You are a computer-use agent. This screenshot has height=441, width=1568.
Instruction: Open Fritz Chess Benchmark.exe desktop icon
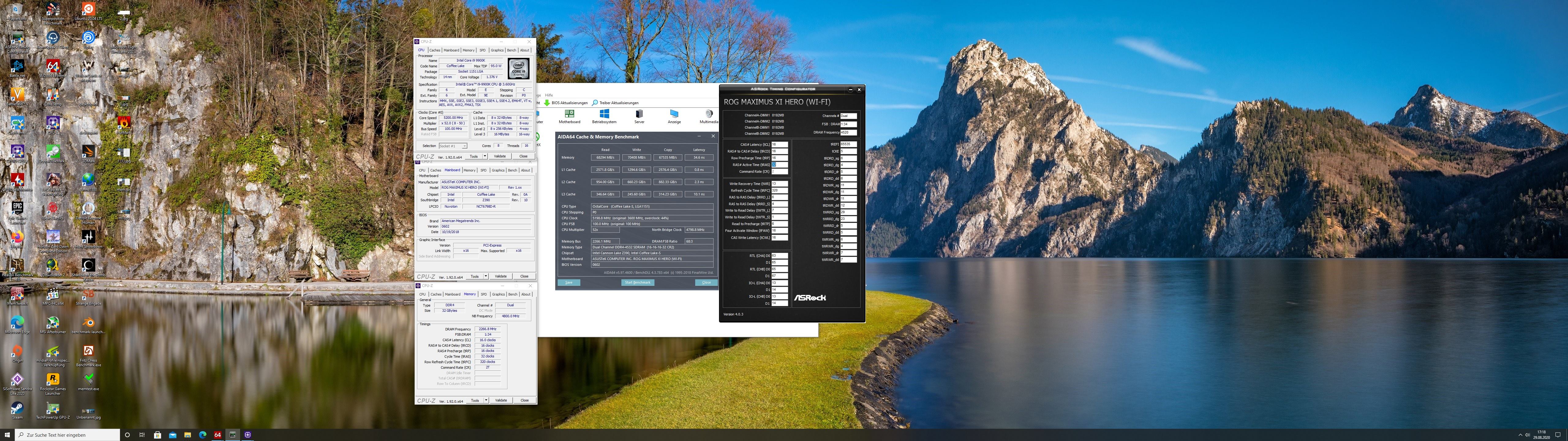click(88, 355)
